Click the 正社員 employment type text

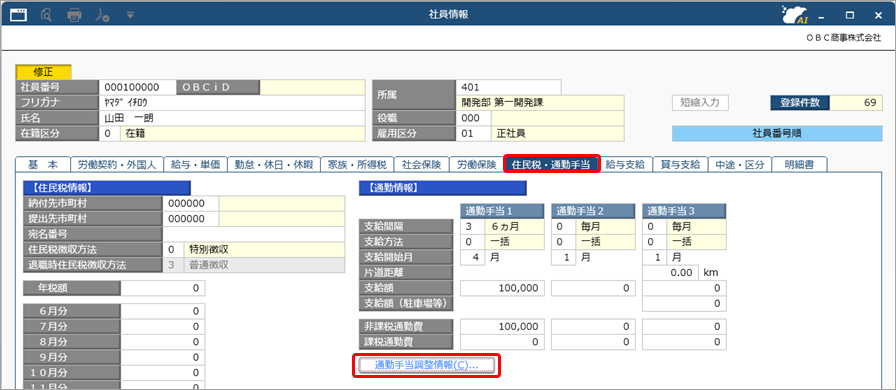pyautogui.click(x=511, y=134)
